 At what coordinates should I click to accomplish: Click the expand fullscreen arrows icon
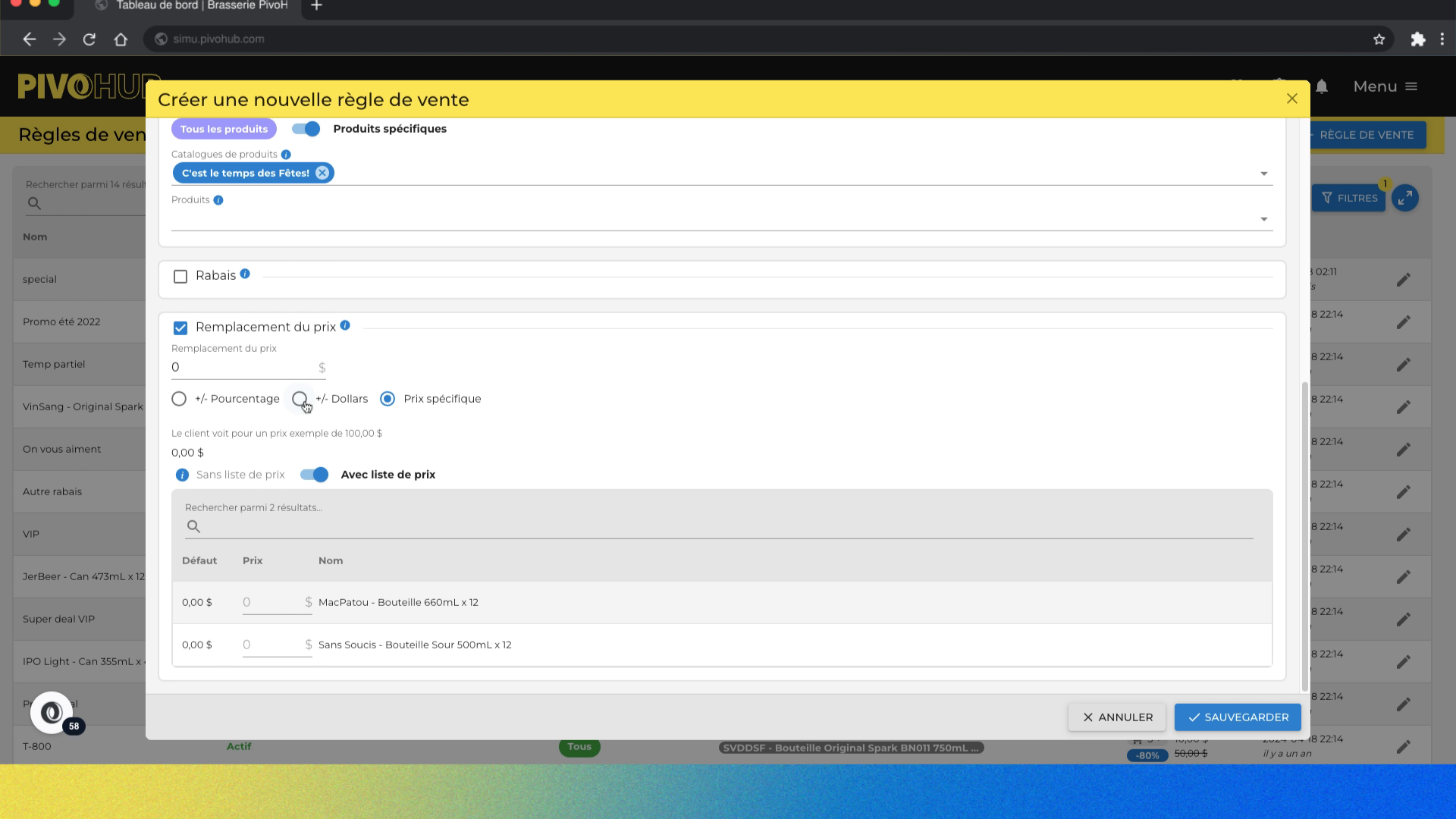click(x=1405, y=198)
